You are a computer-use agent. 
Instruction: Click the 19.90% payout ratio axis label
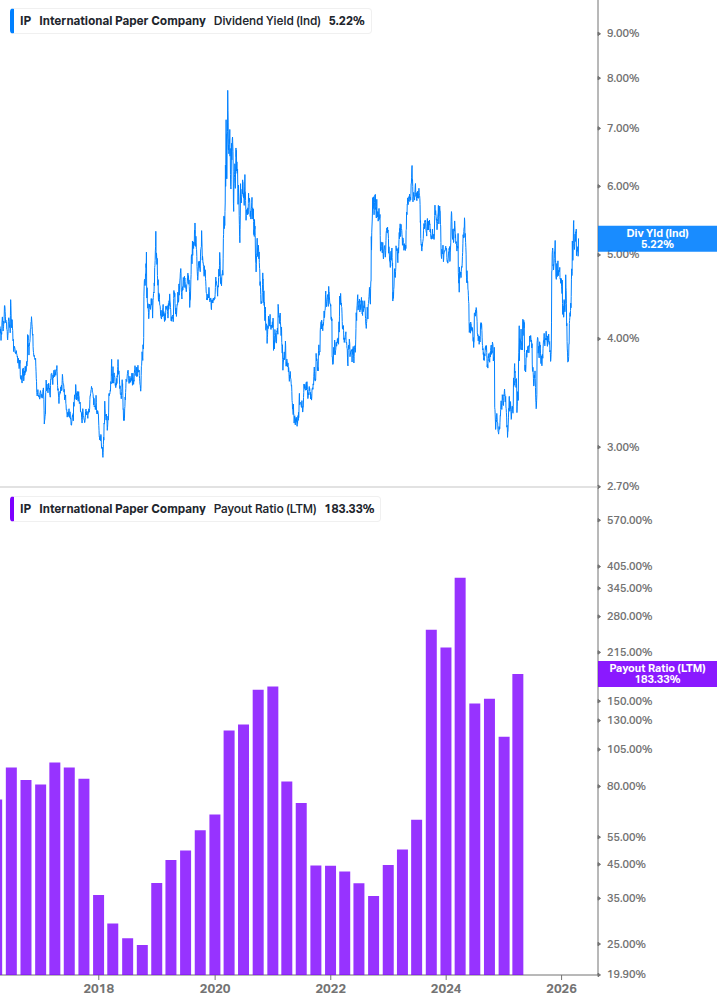point(626,974)
